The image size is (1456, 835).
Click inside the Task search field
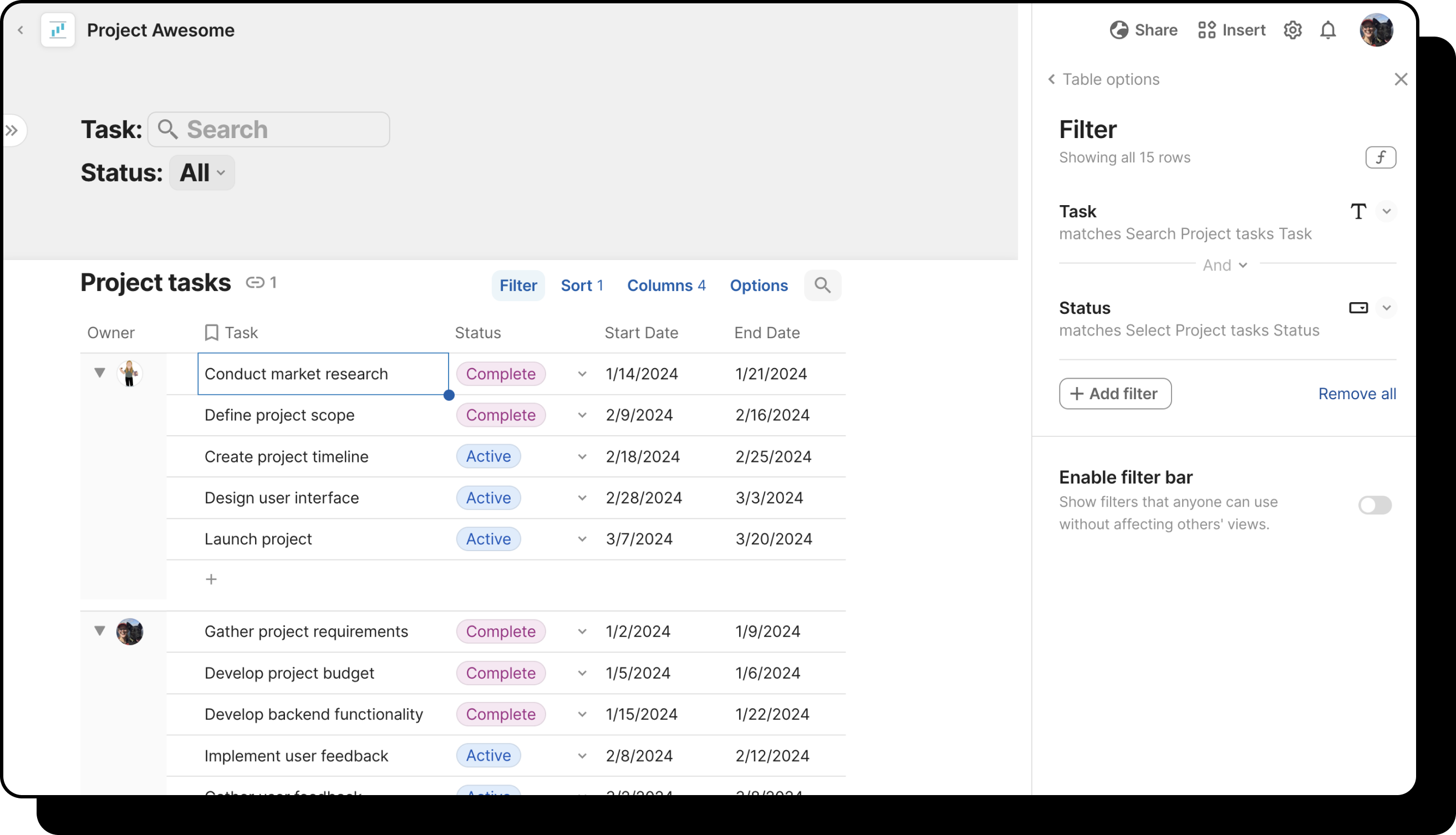click(269, 129)
